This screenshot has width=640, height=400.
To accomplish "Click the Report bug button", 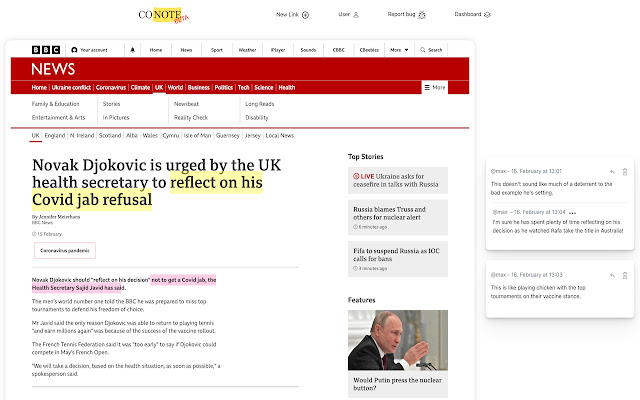I will click(x=406, y=15).
